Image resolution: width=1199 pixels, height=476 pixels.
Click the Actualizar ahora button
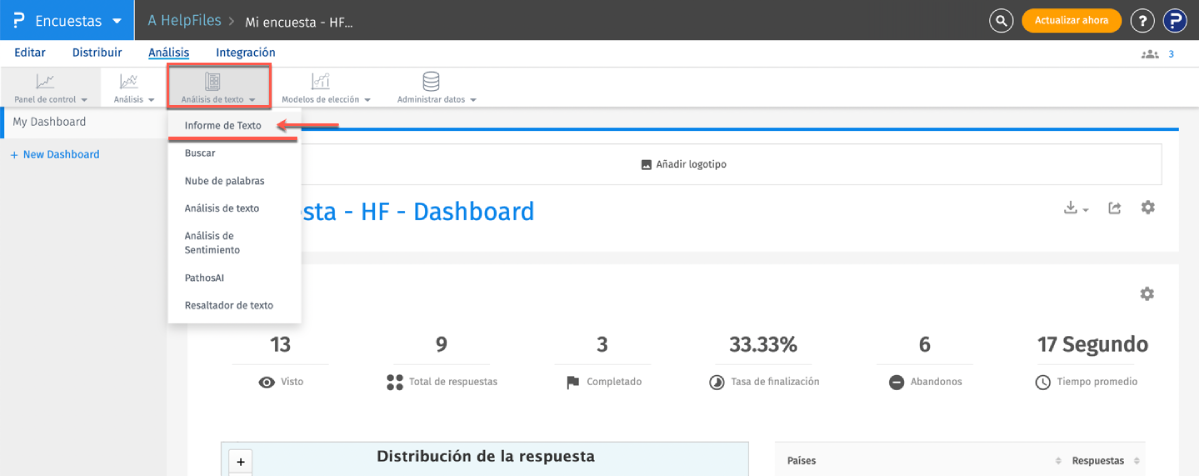(1071, 21)
